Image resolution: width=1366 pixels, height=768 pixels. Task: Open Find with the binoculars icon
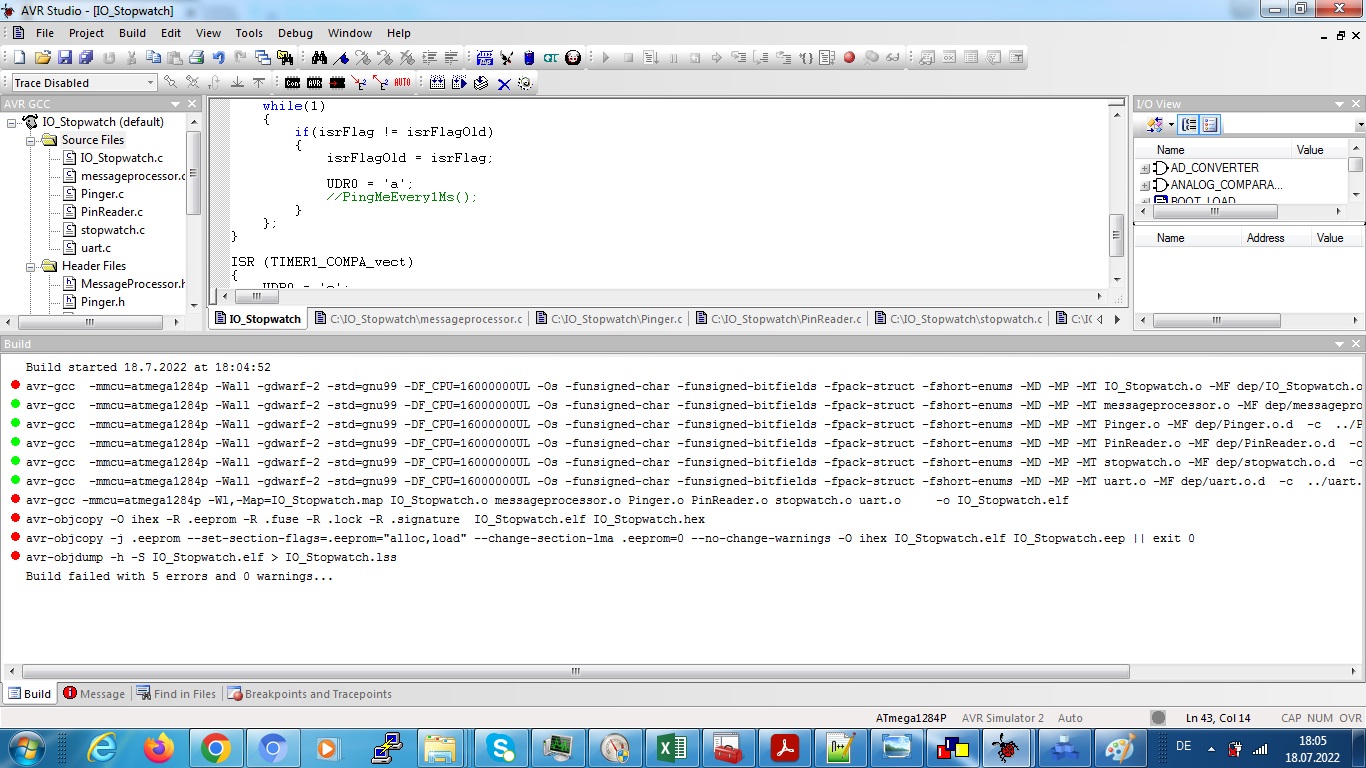point(319,58)
